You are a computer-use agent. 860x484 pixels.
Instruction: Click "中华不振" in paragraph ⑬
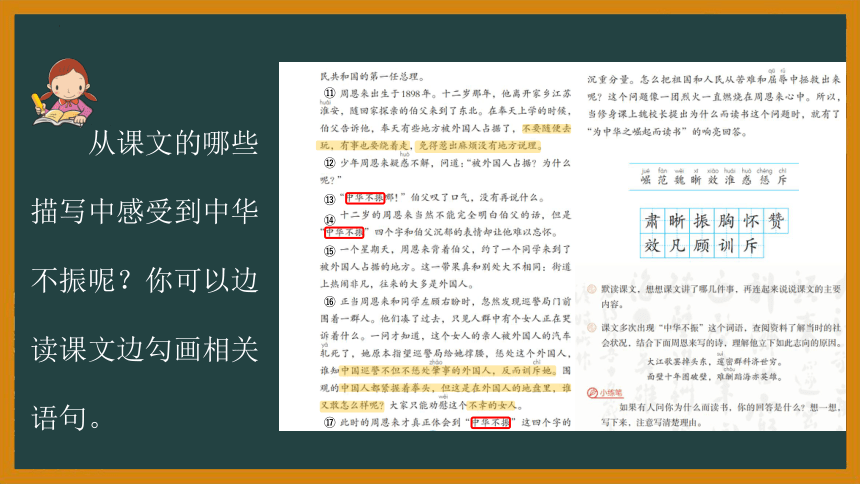pyautogui.click(x=365, y=198)
